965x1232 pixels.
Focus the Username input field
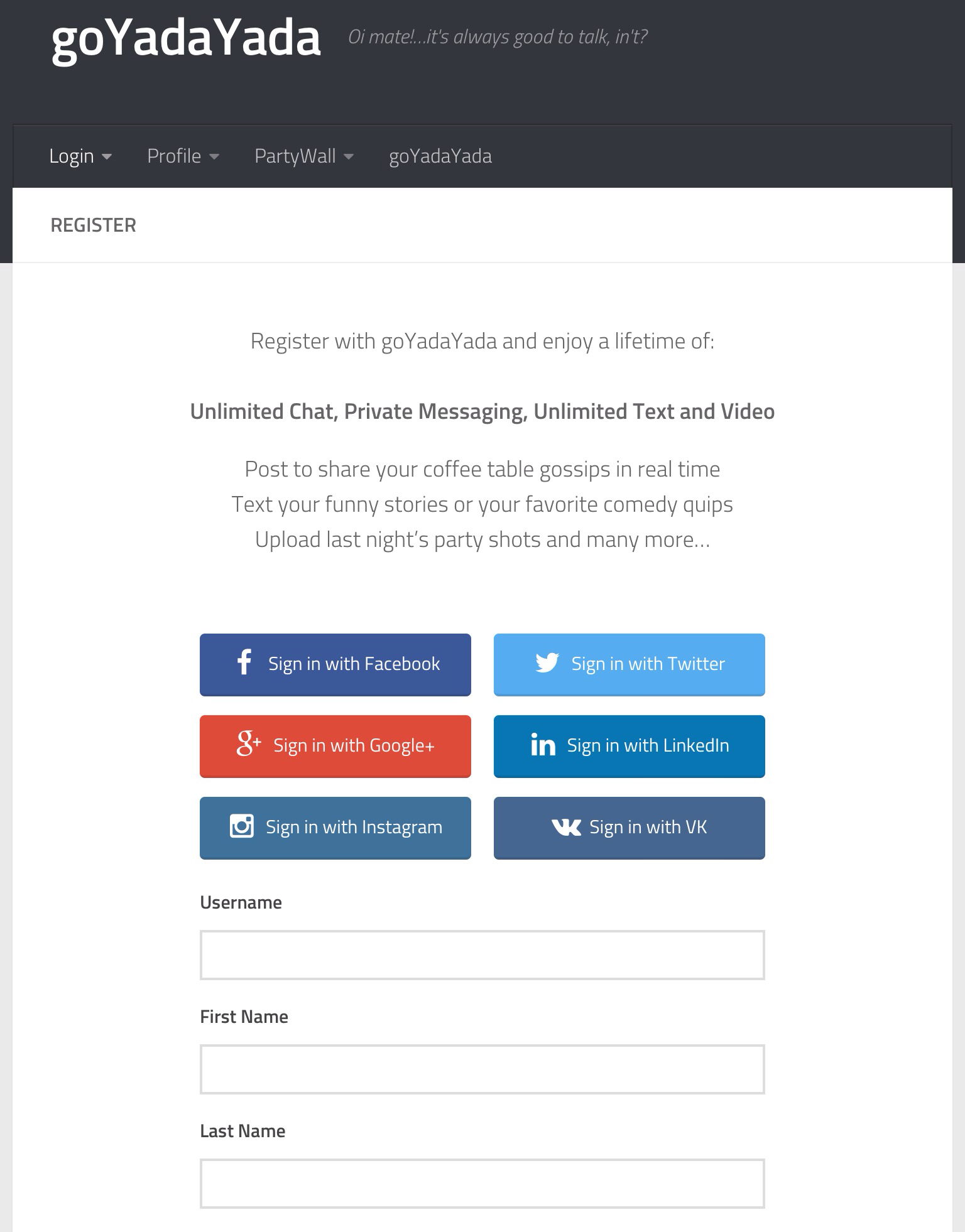pyautogui.click(x=482, y=955)
